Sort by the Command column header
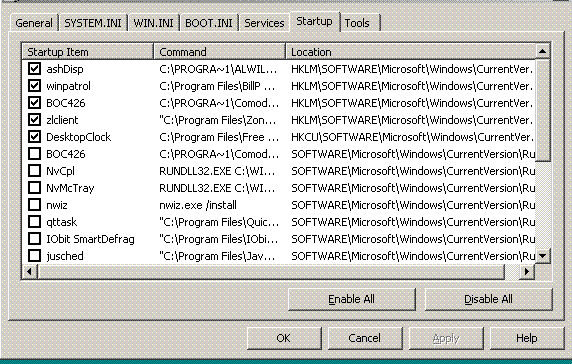 click(x=219, y=52)
